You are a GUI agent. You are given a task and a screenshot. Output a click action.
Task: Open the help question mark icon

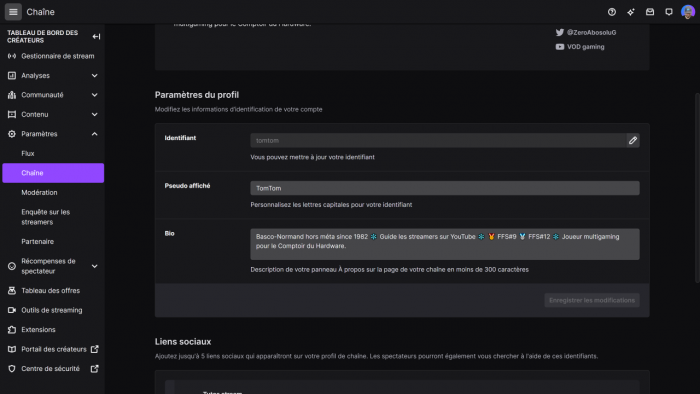pos(612,12)
